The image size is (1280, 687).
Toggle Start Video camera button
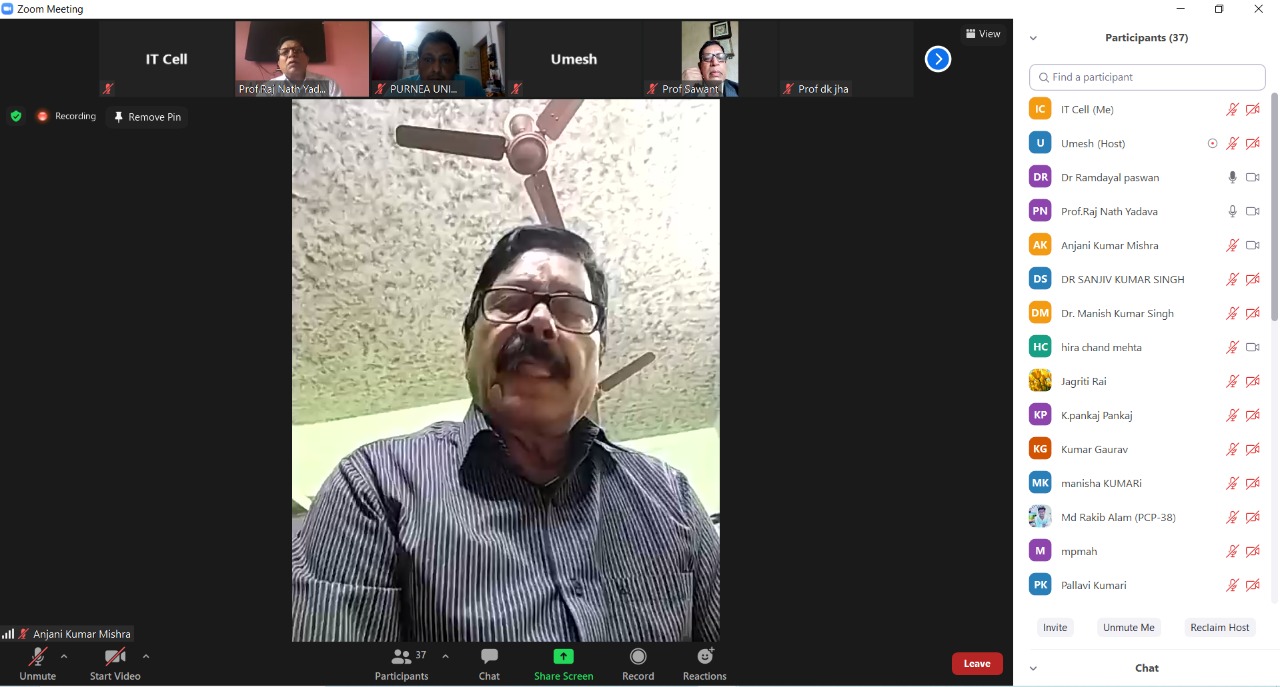click(115, 658)
